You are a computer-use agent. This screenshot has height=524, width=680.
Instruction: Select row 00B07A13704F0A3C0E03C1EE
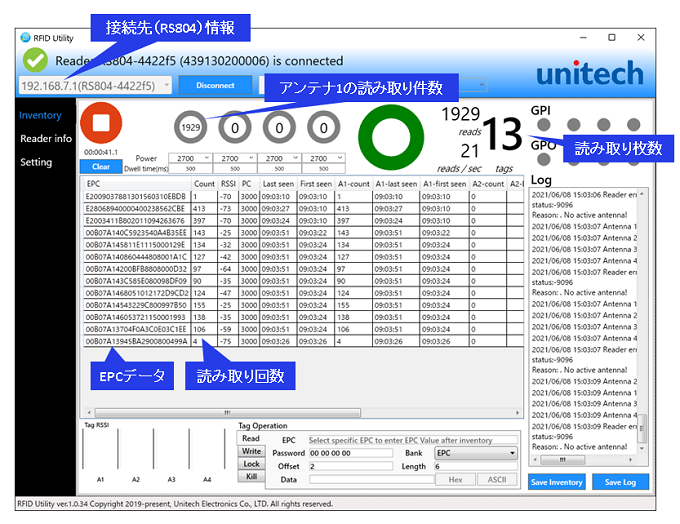304,329
